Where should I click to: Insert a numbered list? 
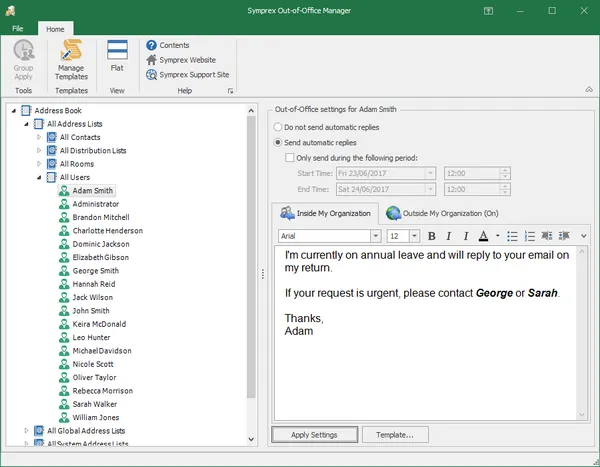click(x=530, y=236)
